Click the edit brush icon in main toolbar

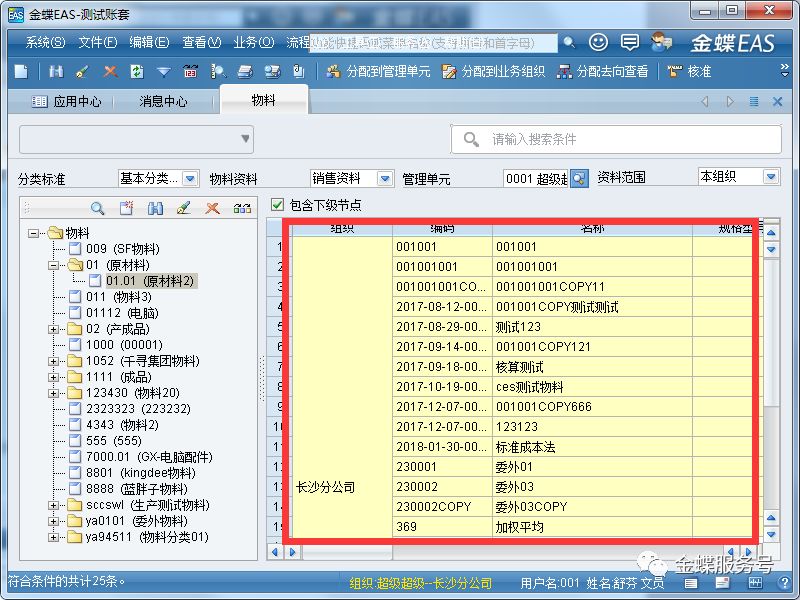82,71
